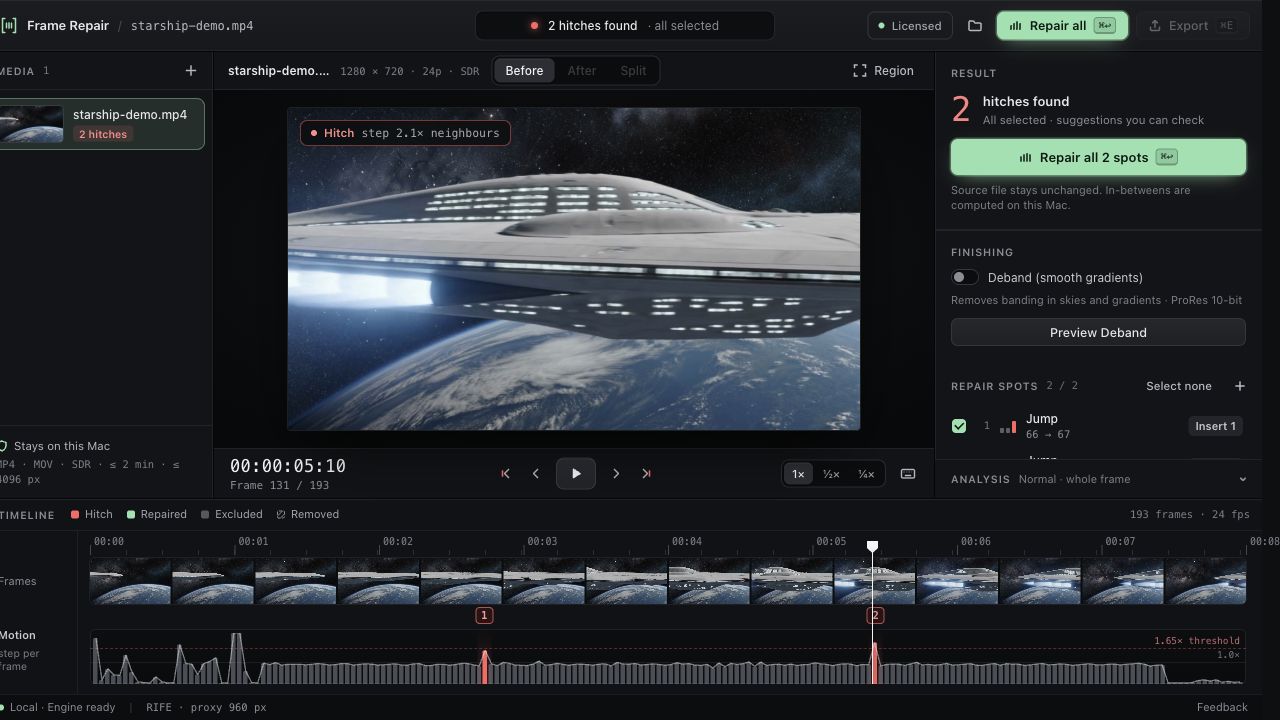Click the Jump 66 → 67 motion-step icon

click(x=1008, y=427)
